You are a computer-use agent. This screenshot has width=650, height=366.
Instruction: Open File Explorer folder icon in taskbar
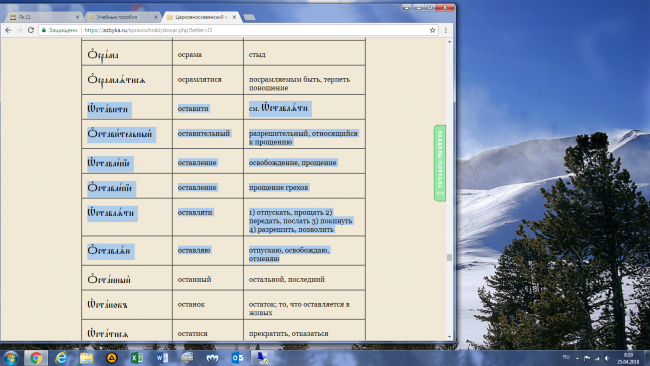click(x=86, y=358)
